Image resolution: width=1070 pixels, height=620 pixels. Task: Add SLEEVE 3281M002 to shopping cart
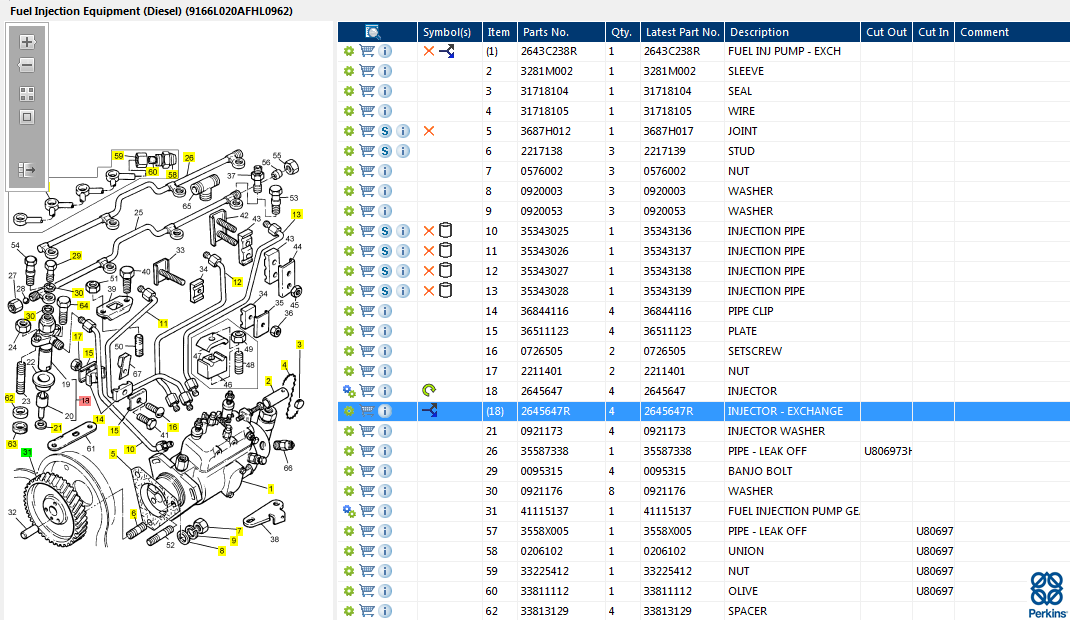click(367, 71)
